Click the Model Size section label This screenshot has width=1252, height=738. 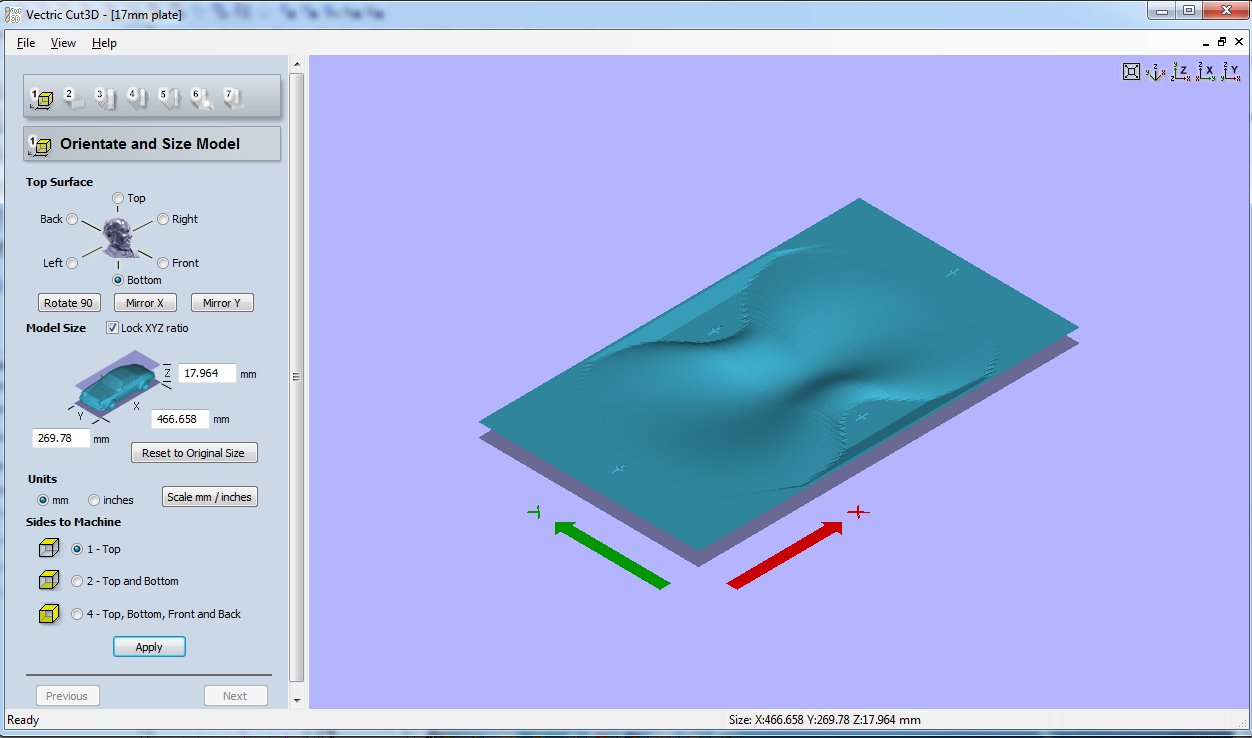click(x=56, y=328)
